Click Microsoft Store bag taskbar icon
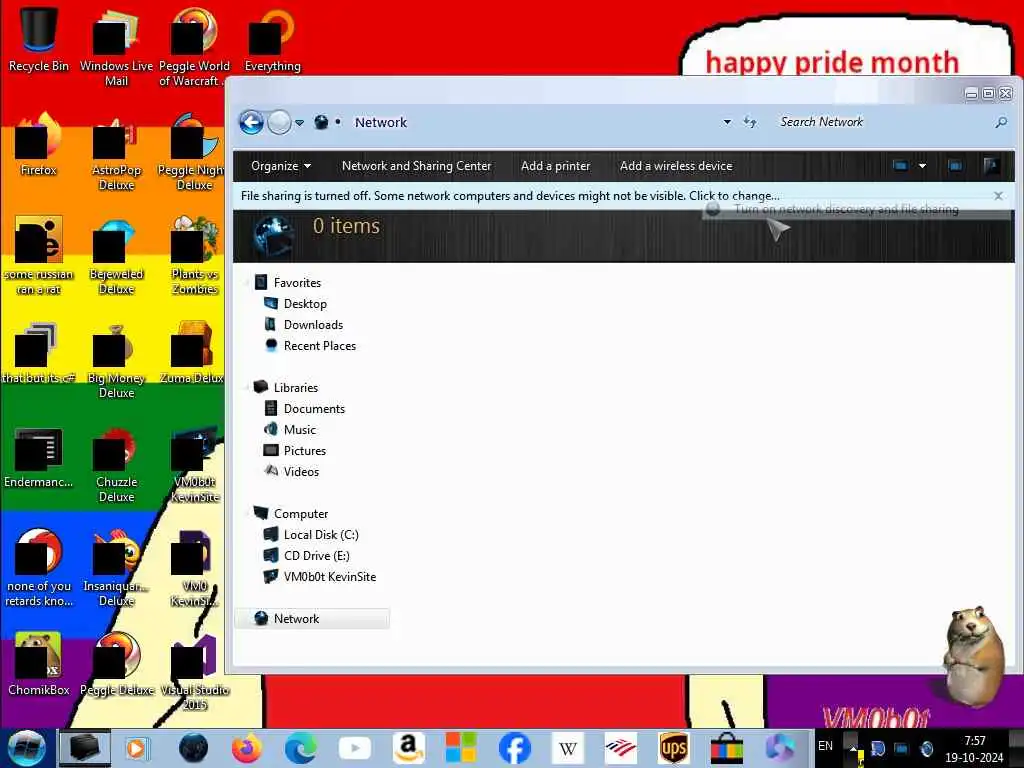This screenshot has width=1024, height=768. (x=726, y=748)
